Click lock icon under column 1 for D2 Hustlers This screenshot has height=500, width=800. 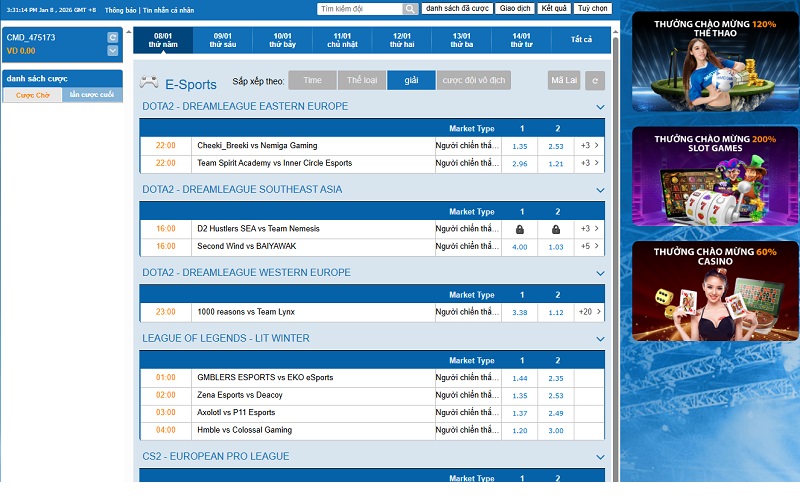(519, 229)
